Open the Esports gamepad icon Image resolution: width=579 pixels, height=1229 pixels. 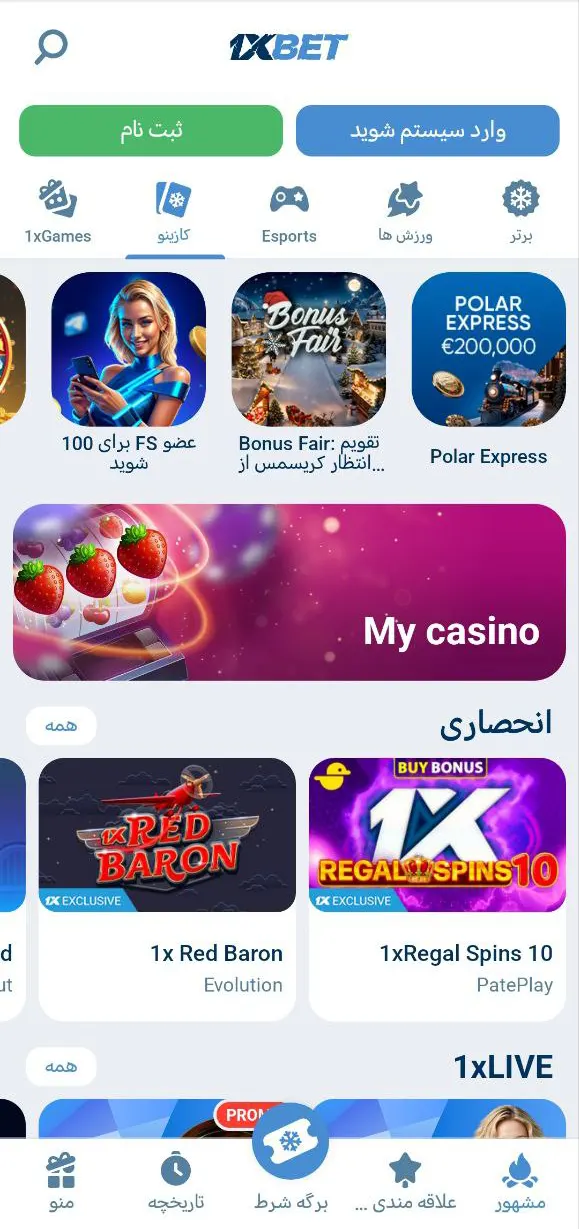[x=289, y=199]
